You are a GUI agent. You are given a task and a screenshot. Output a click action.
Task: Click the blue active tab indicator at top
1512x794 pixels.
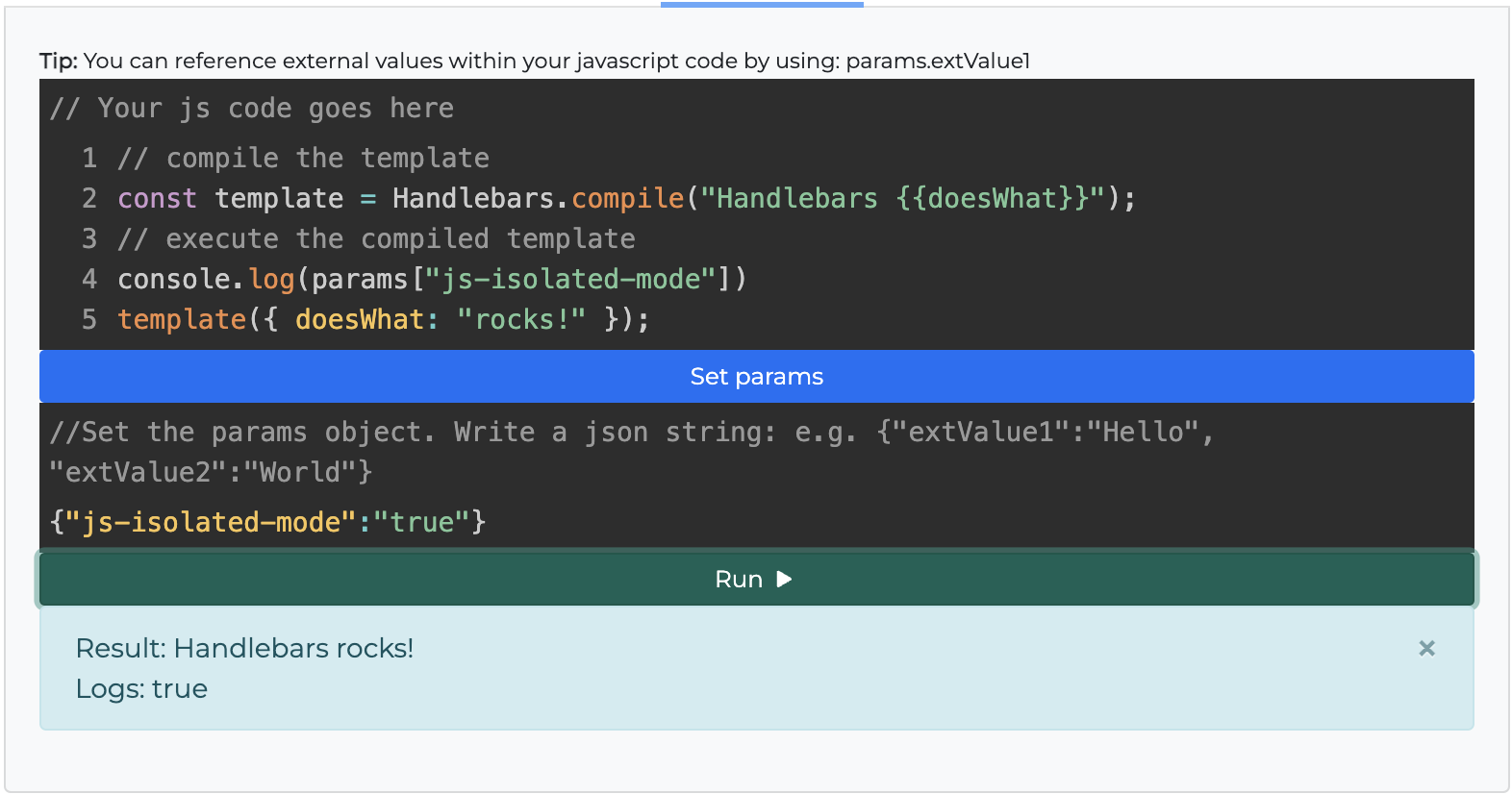tap(762, 4)
